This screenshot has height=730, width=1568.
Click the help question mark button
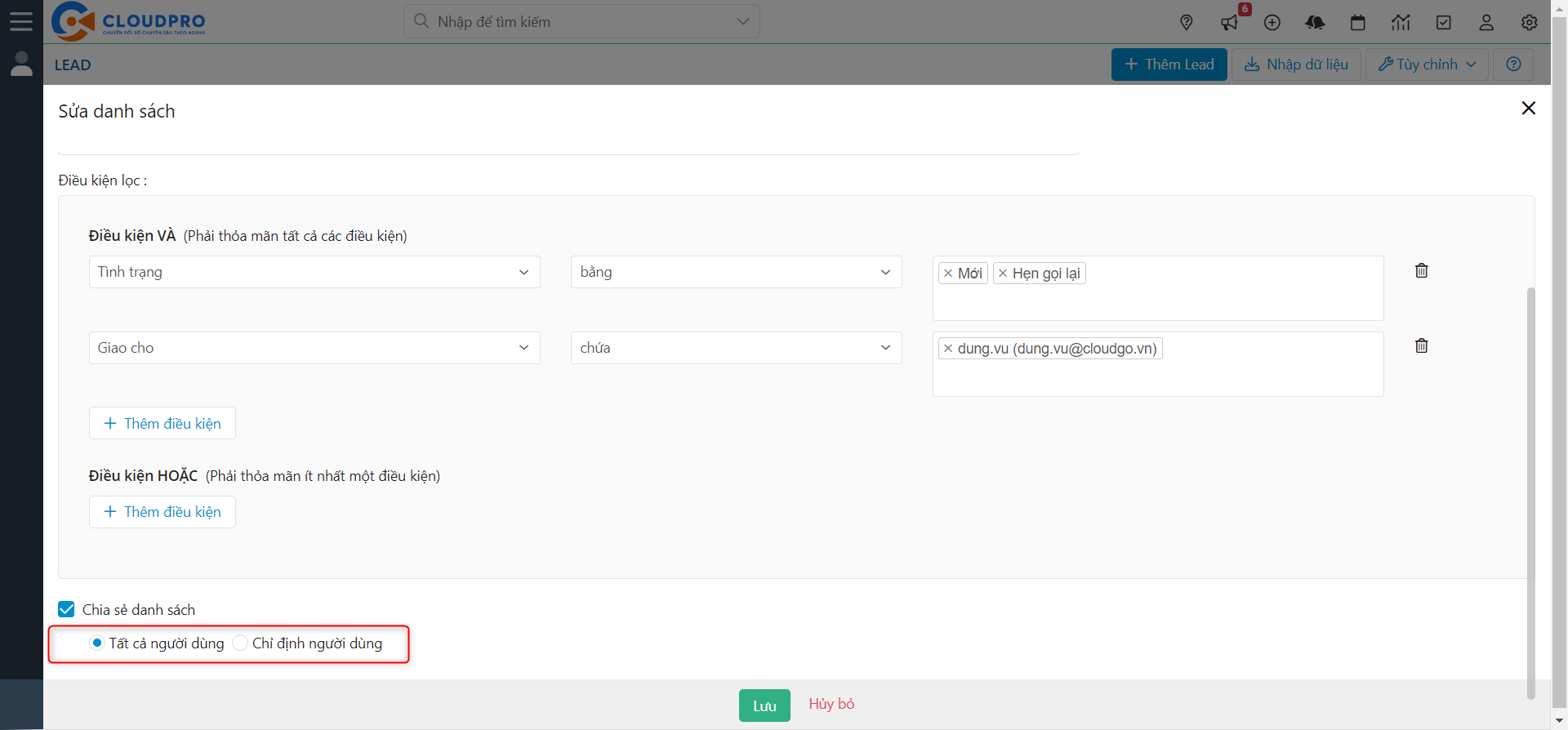point(1513,65)
